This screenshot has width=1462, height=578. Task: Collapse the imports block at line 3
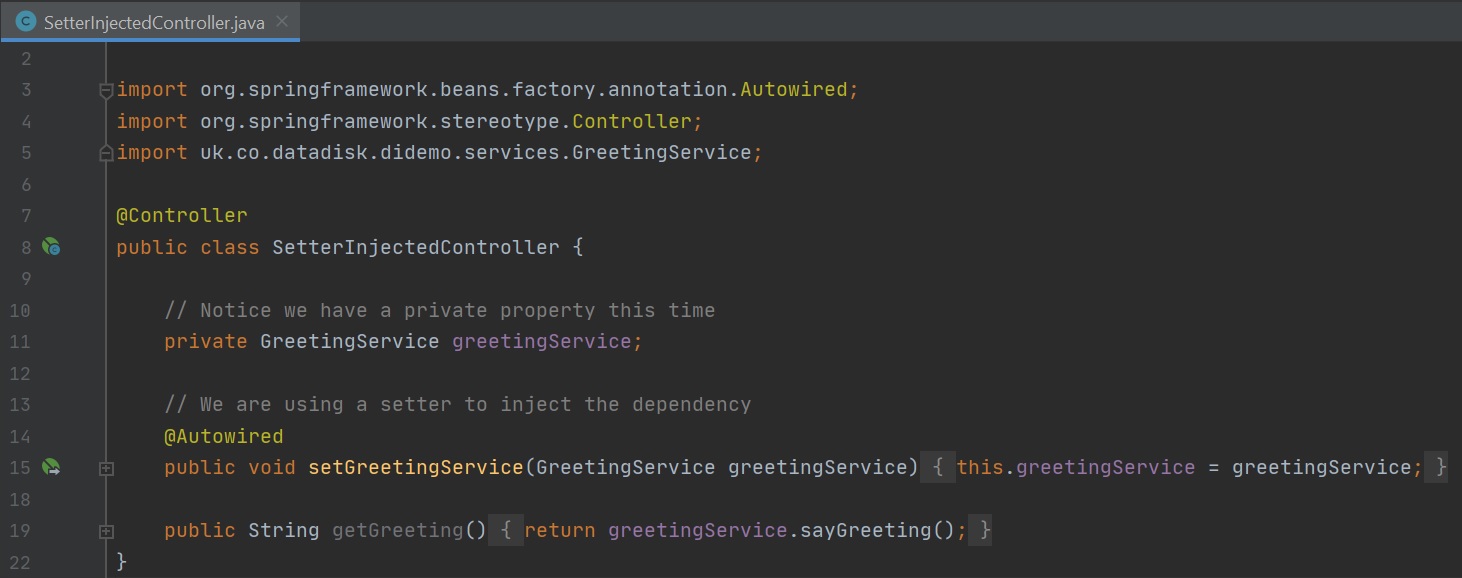point(106,90)
